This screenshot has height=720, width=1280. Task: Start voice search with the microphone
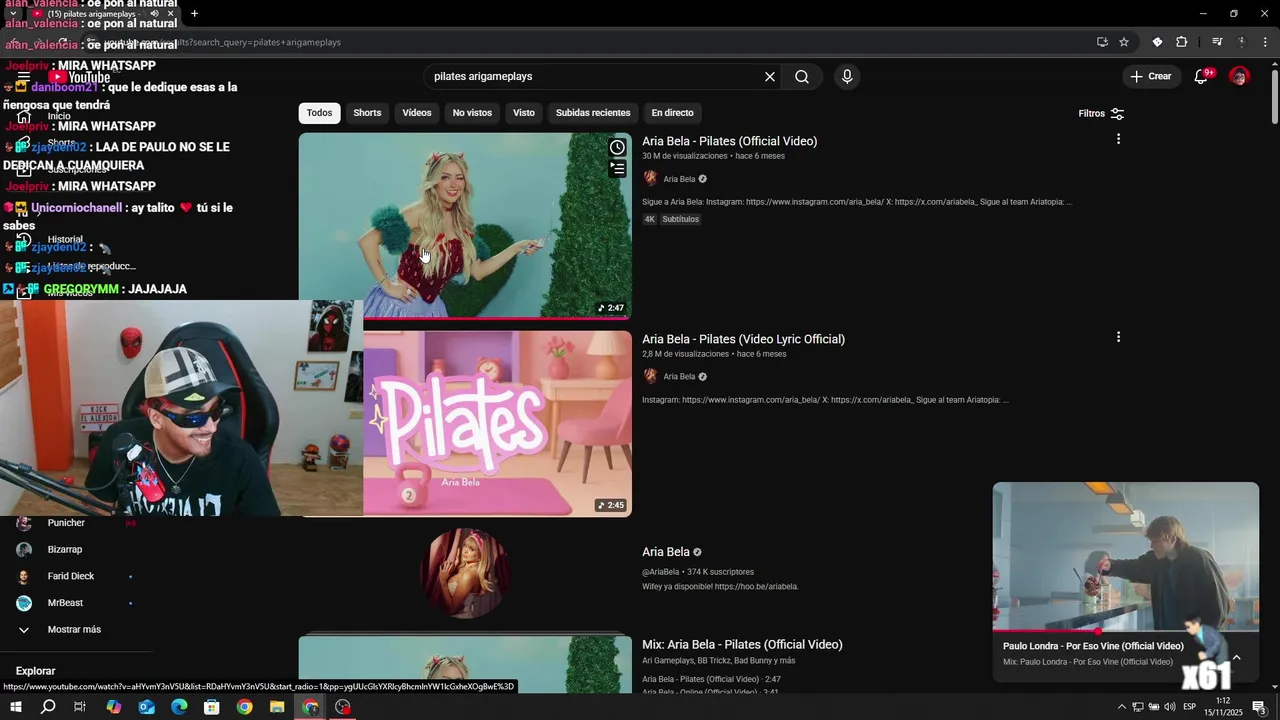847,77
